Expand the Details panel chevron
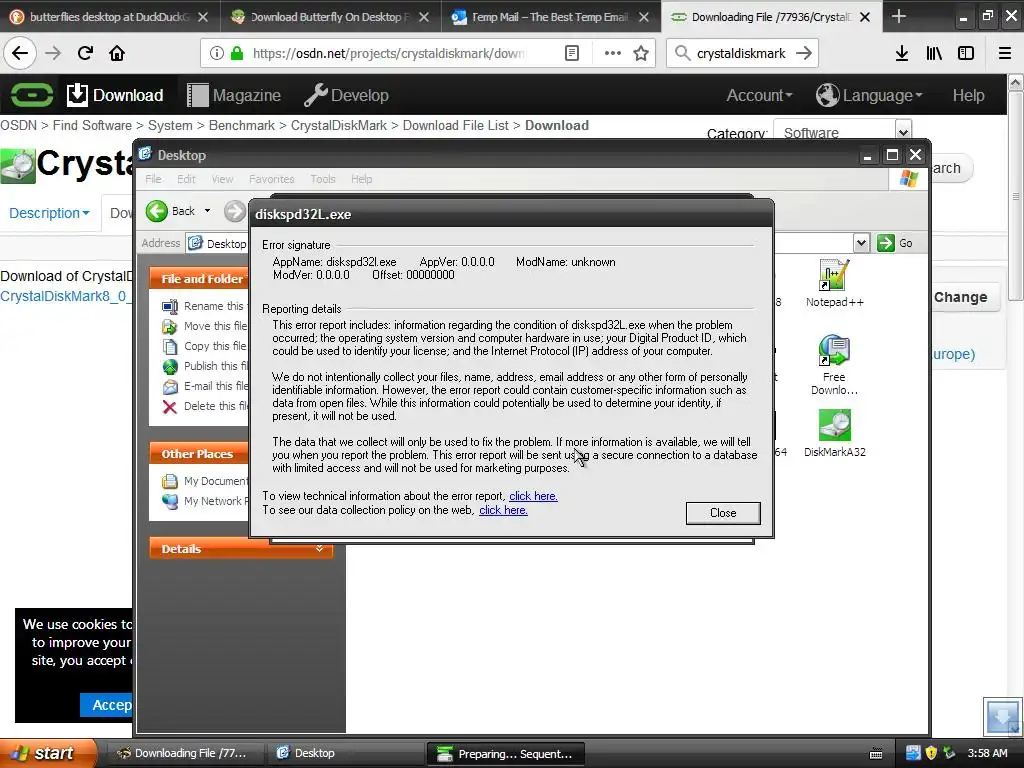 coord(319,549)
